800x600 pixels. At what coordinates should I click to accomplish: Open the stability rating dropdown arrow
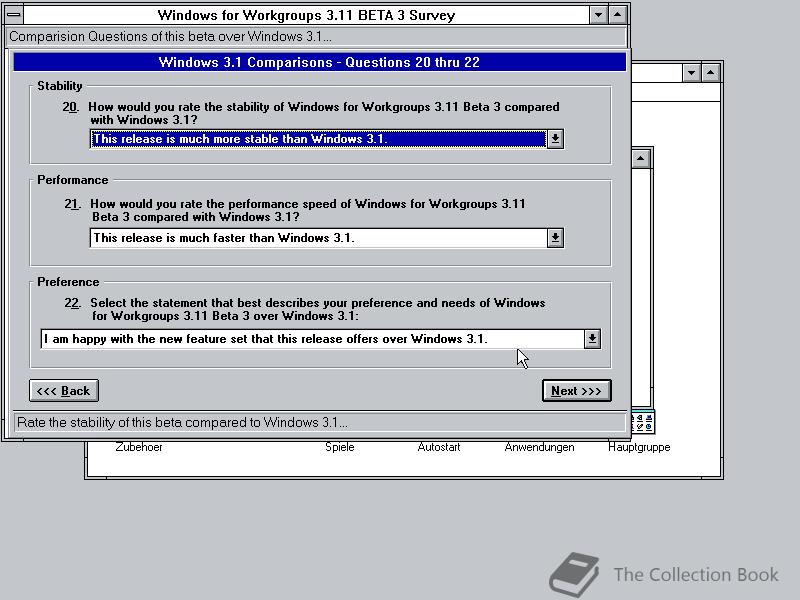coord(555,139)
